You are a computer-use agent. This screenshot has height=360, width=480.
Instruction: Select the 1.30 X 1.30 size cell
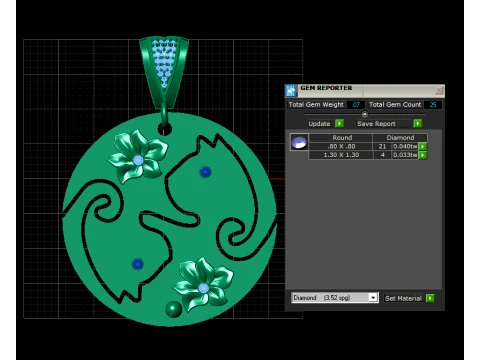(x=341, y=155)
